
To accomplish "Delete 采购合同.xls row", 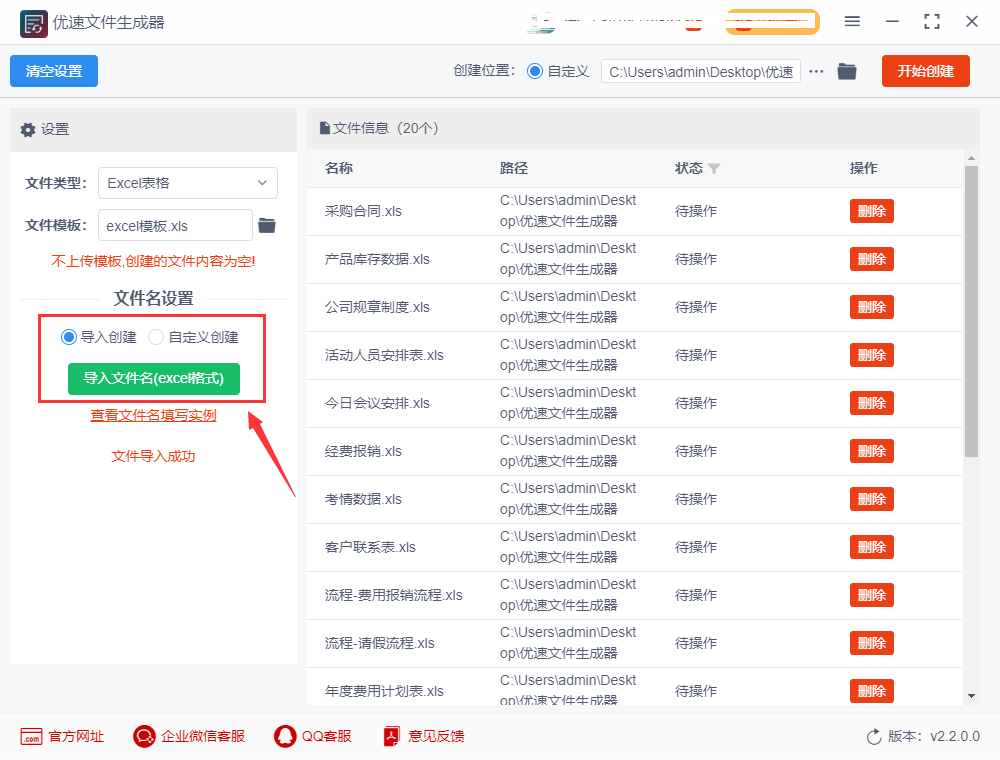I will click(871, 211).
